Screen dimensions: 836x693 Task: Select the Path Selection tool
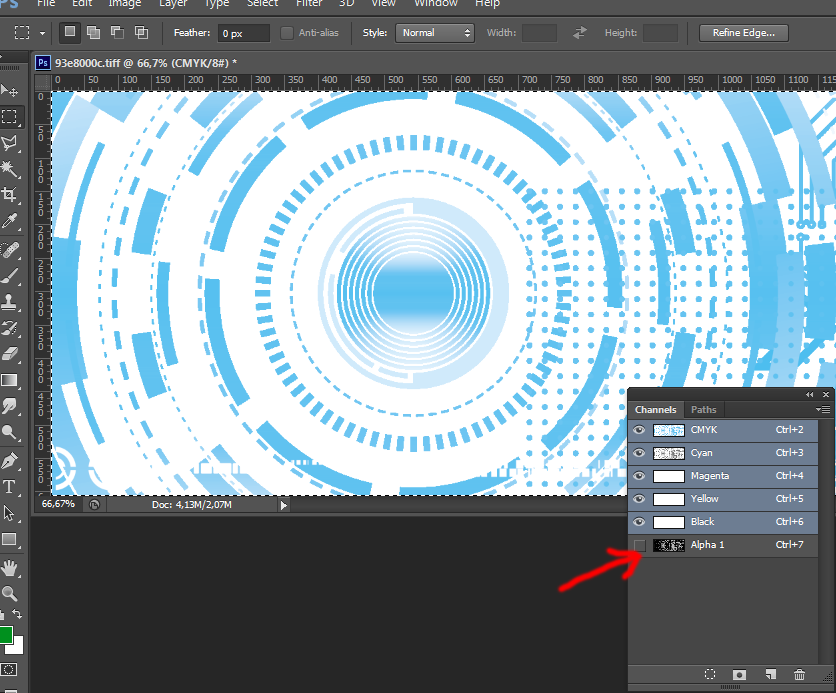tap(10, 513)
